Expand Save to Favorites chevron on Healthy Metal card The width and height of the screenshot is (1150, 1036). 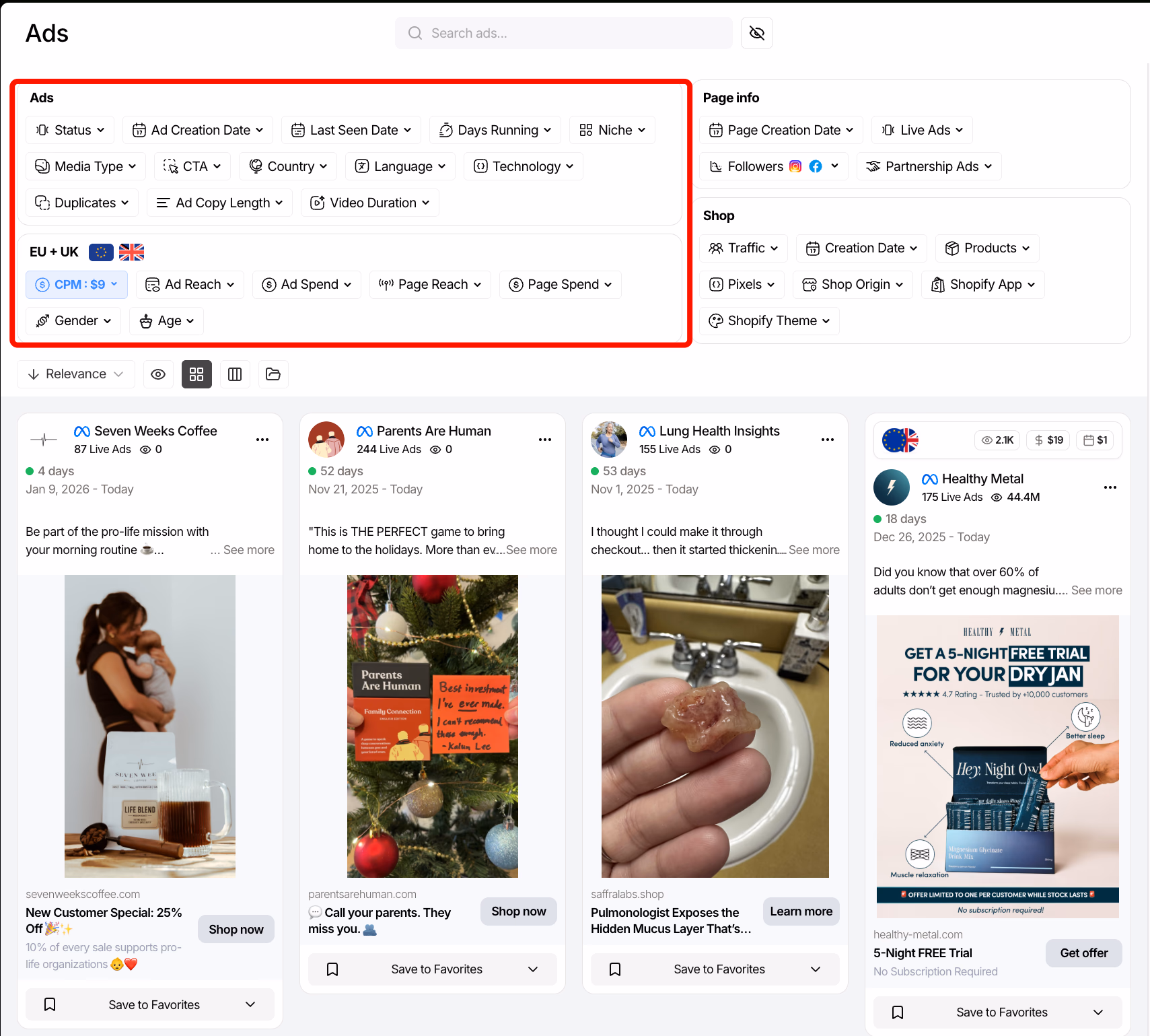coord(1098,1012)
